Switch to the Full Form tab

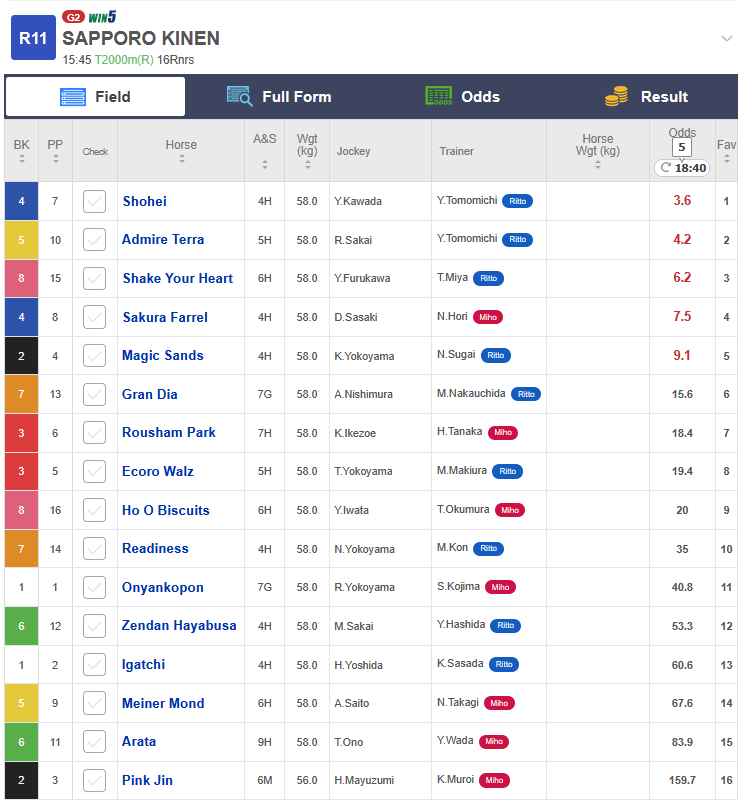click(279, 97)
